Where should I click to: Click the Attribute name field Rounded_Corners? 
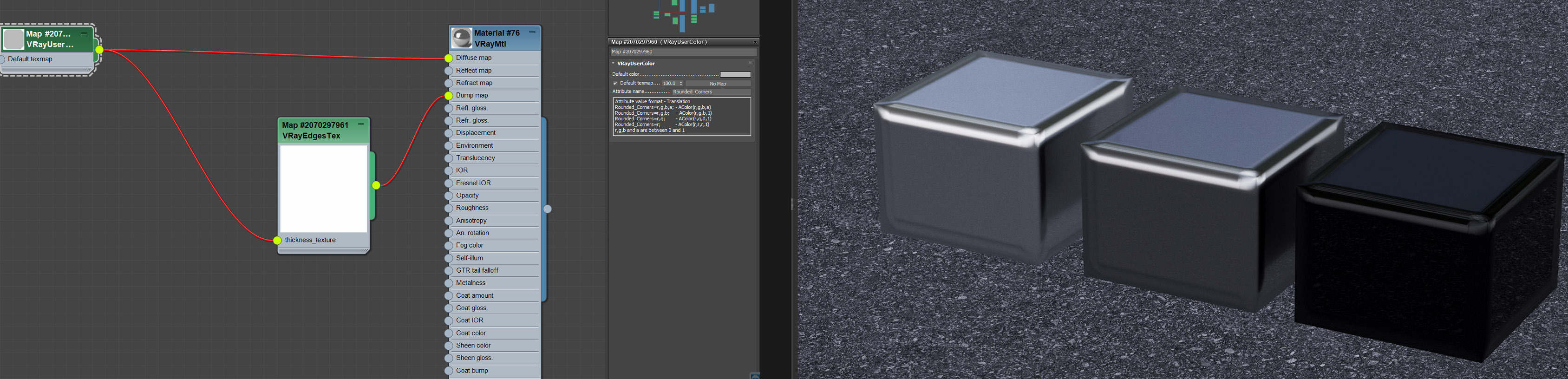[711, 92]
